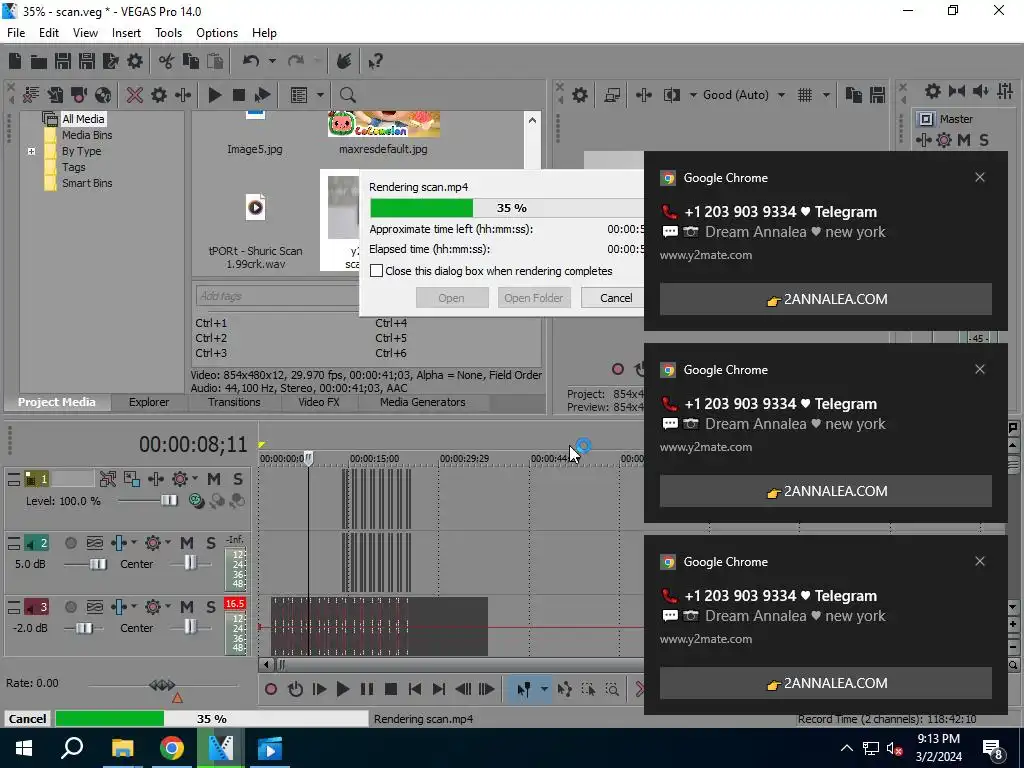Invert phase on audio track 3

[x=95, y=607]
